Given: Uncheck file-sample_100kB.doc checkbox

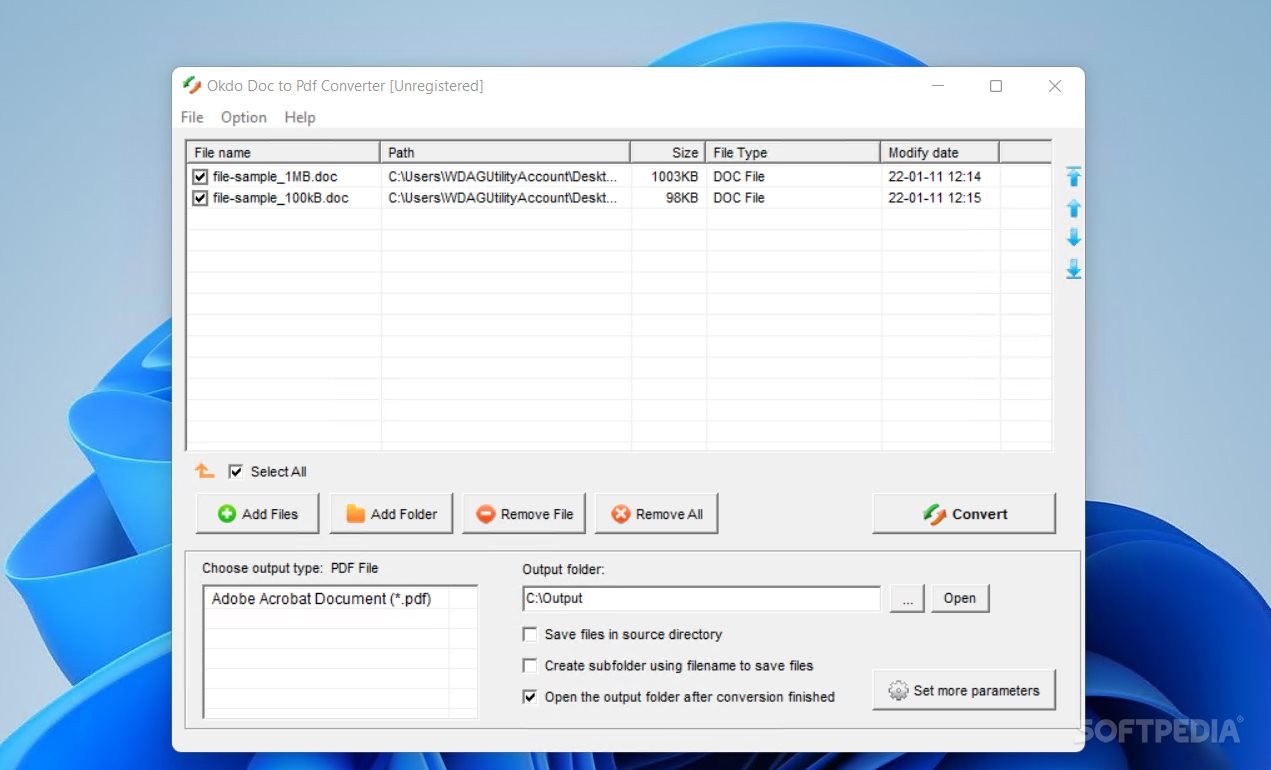Looking at the screenshot, I should point(200,198).
